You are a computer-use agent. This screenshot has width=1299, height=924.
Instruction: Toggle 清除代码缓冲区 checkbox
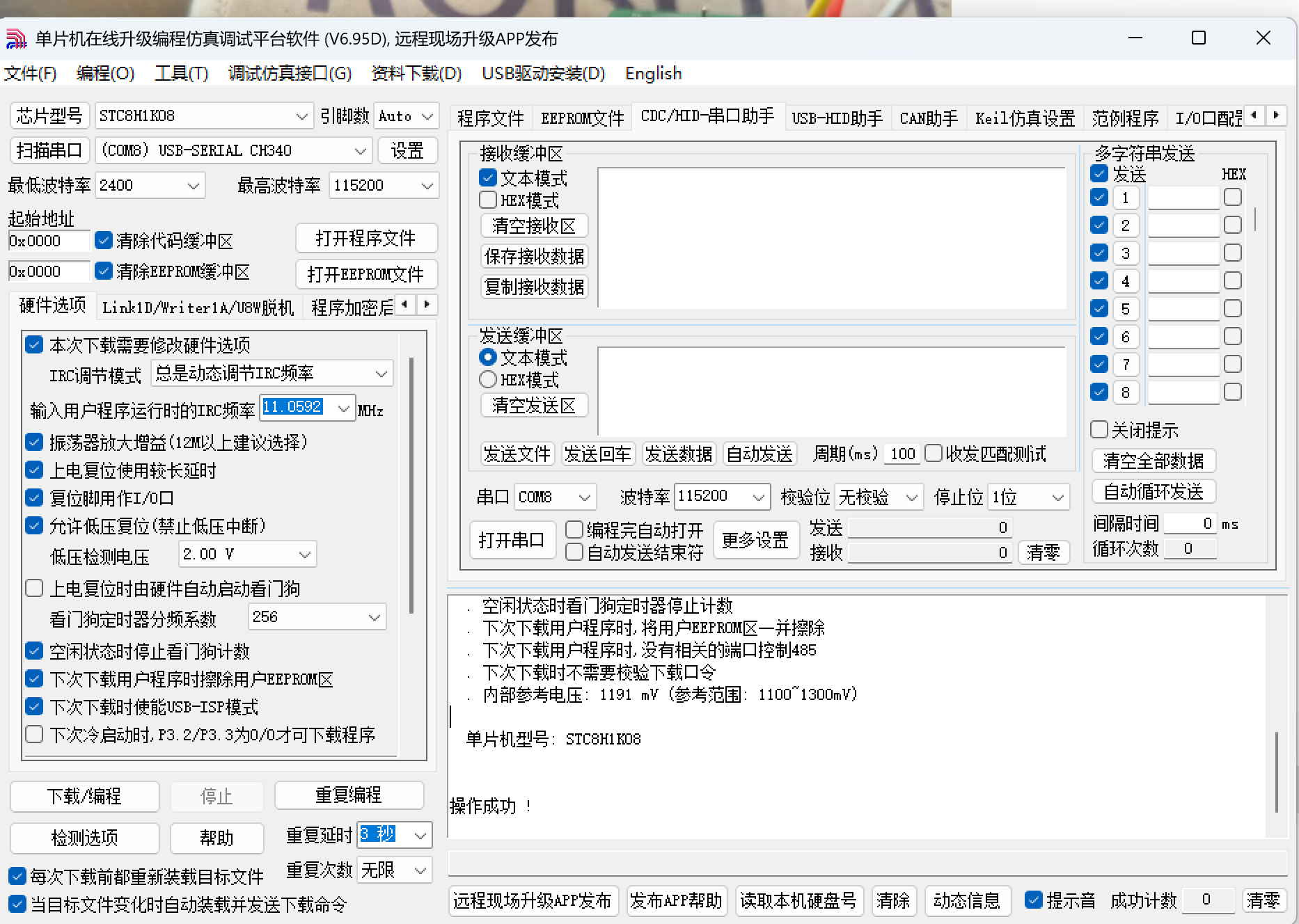[x=104, y=241]
